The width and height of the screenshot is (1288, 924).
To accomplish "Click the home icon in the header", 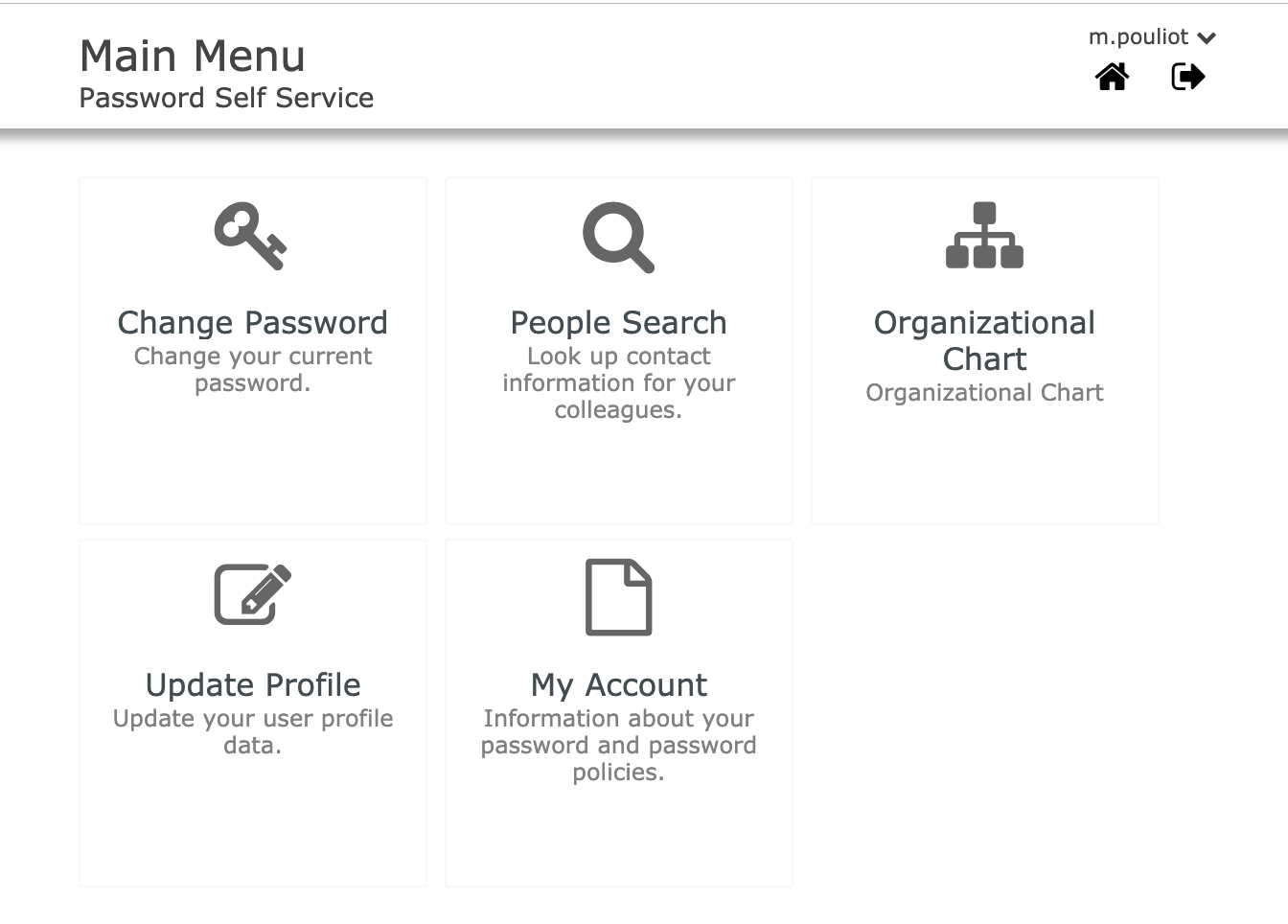I will point(1112,77).
